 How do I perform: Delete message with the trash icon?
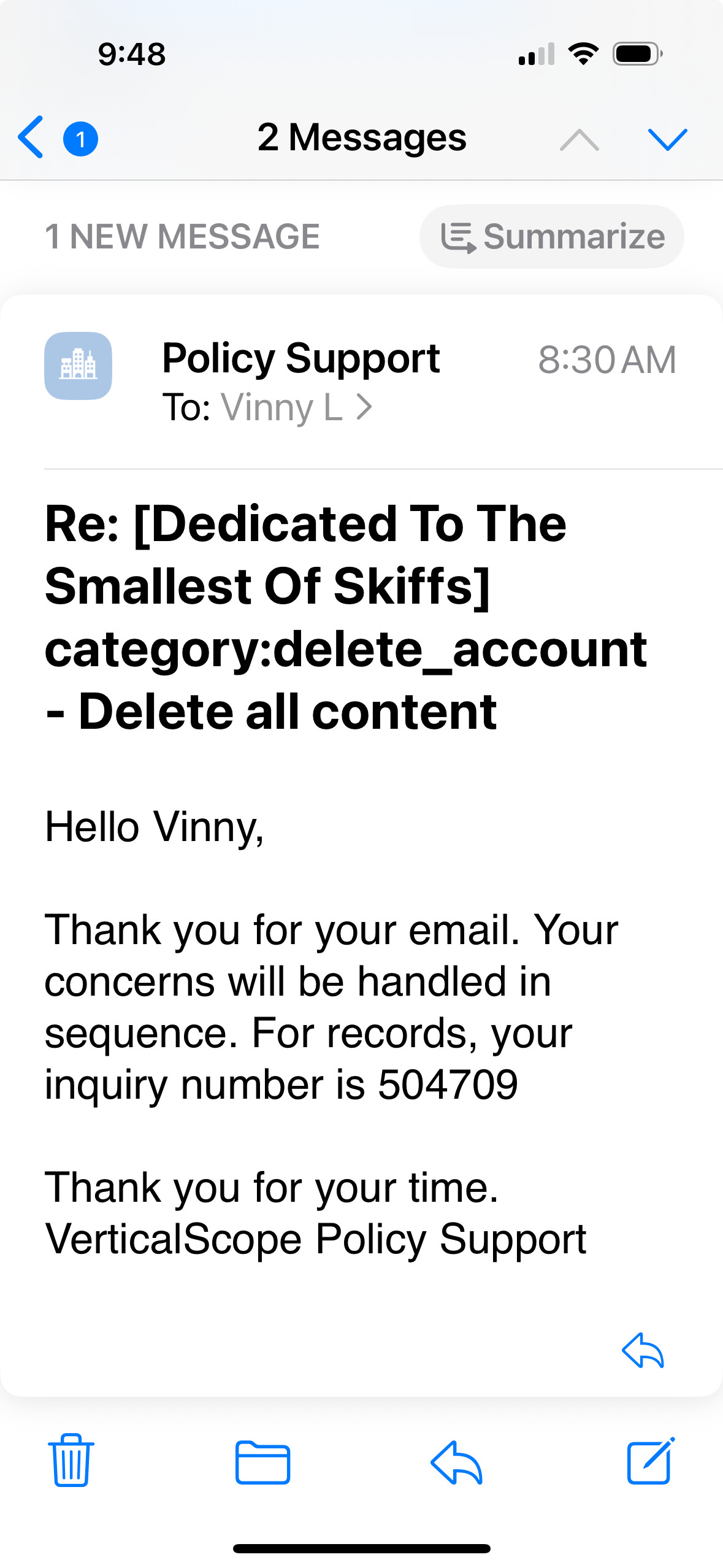(71, 1460)
